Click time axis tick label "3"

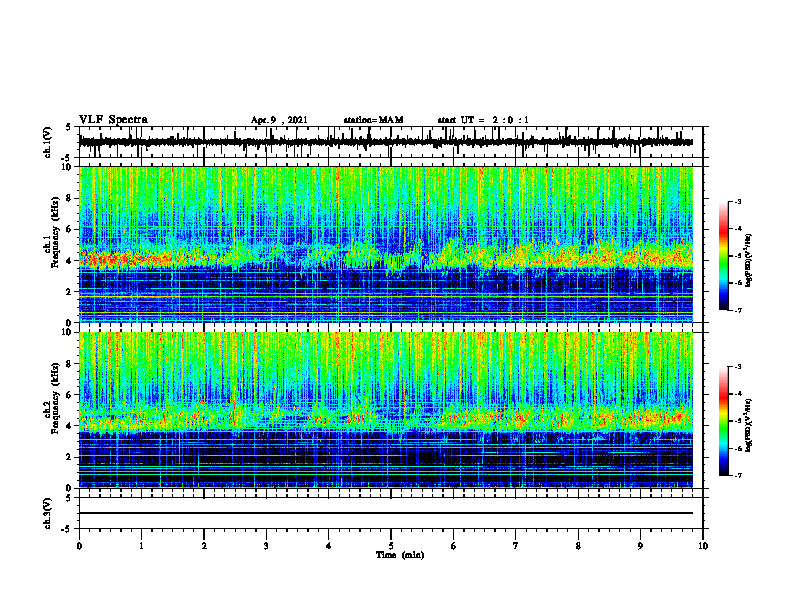[266, 546]
